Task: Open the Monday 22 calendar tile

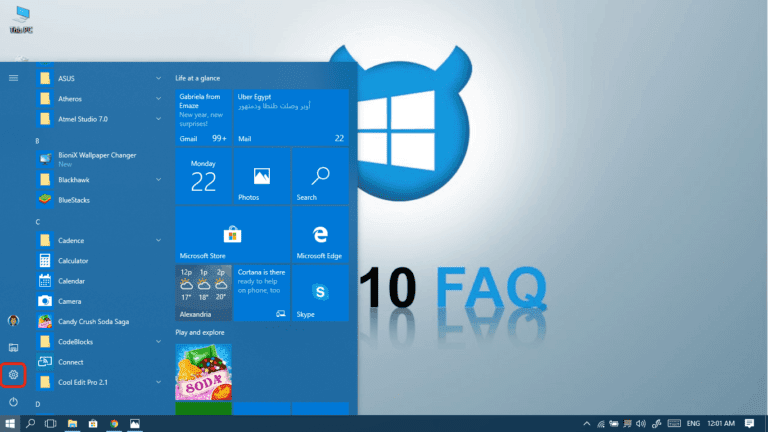Action: coord(203,176)
